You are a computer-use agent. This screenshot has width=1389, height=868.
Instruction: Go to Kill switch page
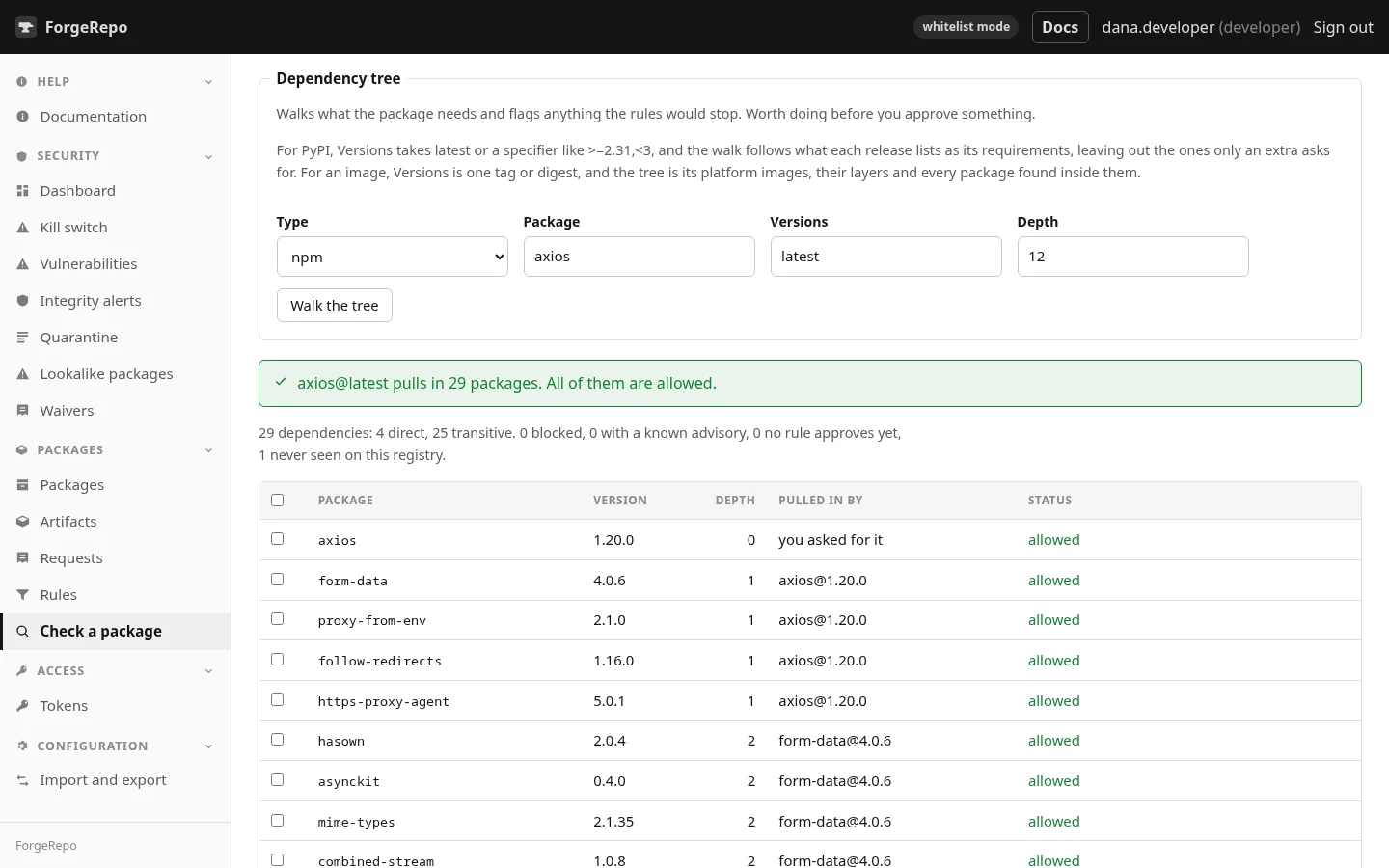click(x=116, y=228)
